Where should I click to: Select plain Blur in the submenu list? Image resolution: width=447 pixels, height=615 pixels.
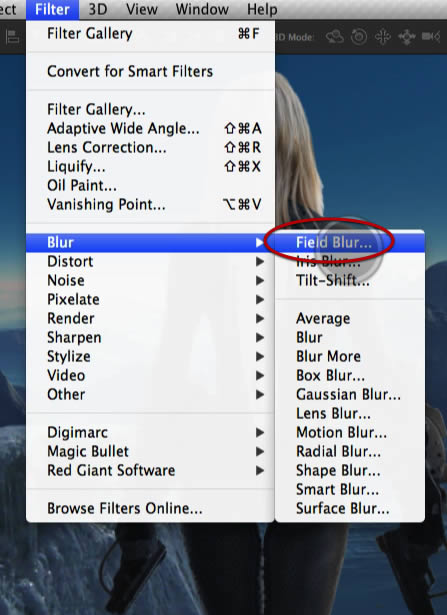(x=350, y=337)
